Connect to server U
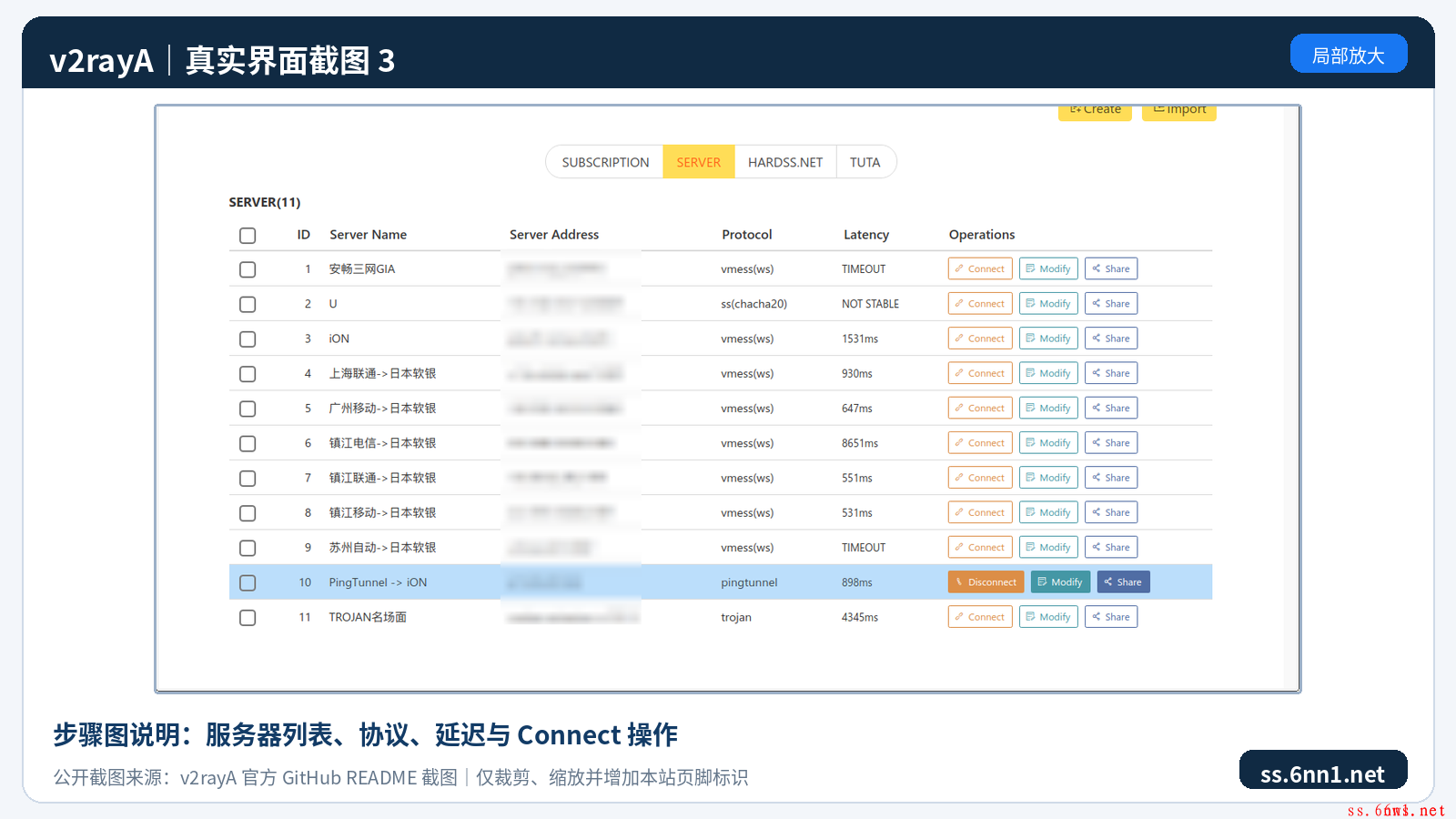1456x819 pixels. coord(980,304)
